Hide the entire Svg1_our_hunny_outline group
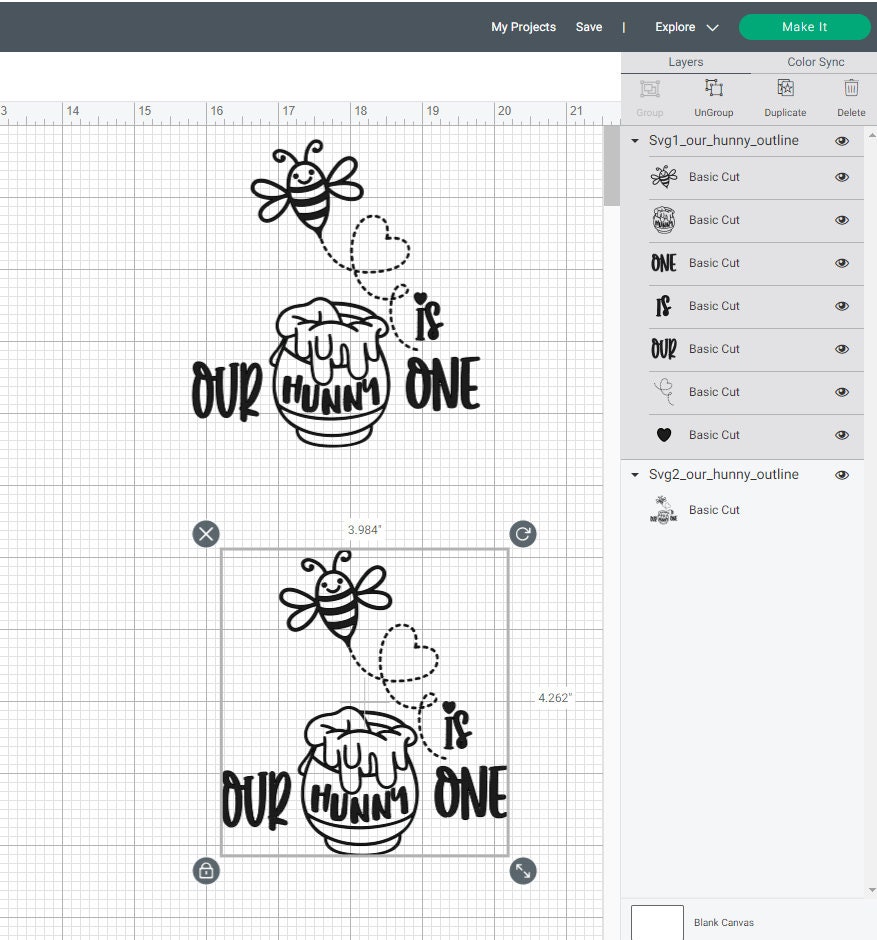This screenshot has height=940, width=877. (842, 141)
